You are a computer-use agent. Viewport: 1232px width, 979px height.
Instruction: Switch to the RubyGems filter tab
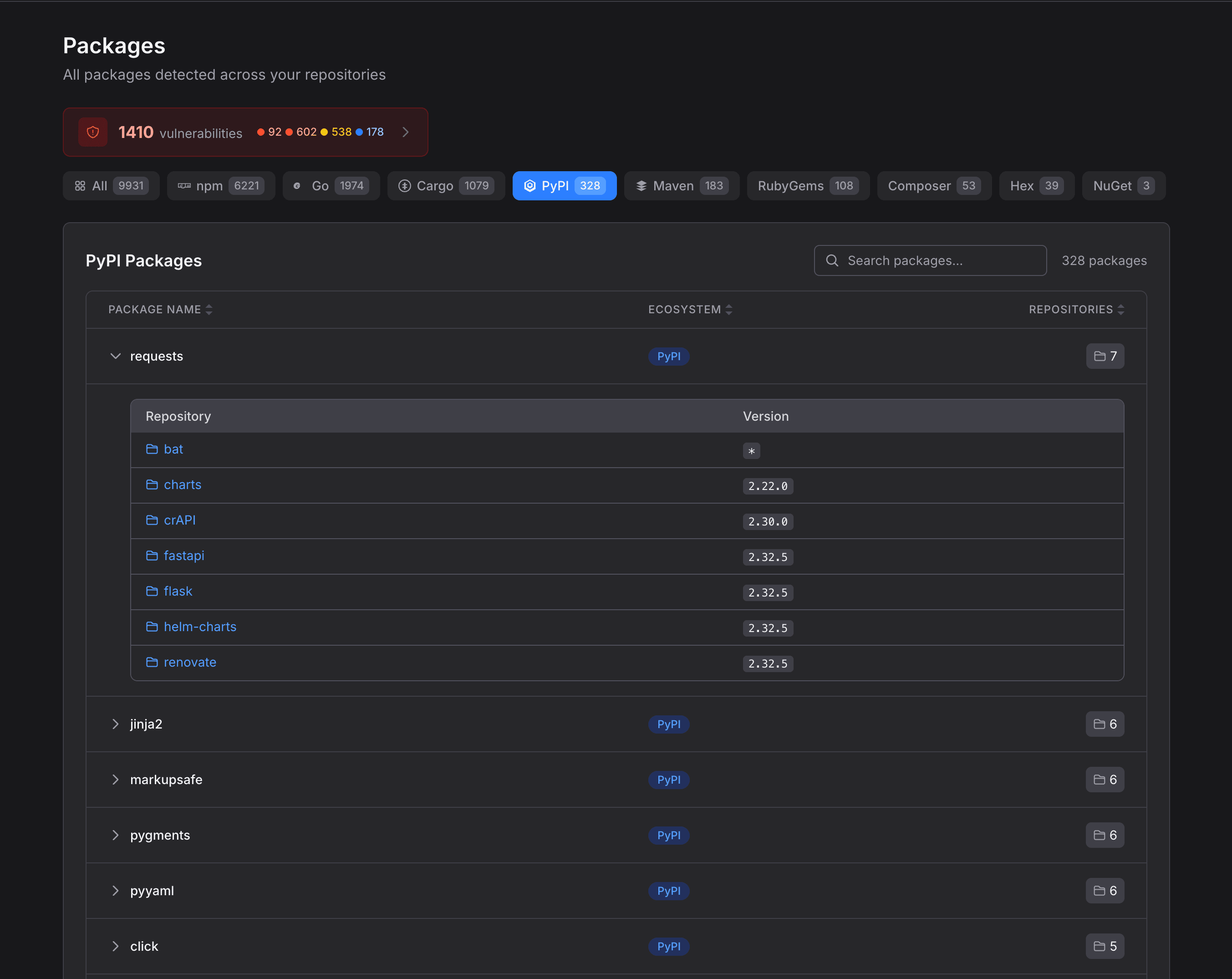(x=807, y=185)
